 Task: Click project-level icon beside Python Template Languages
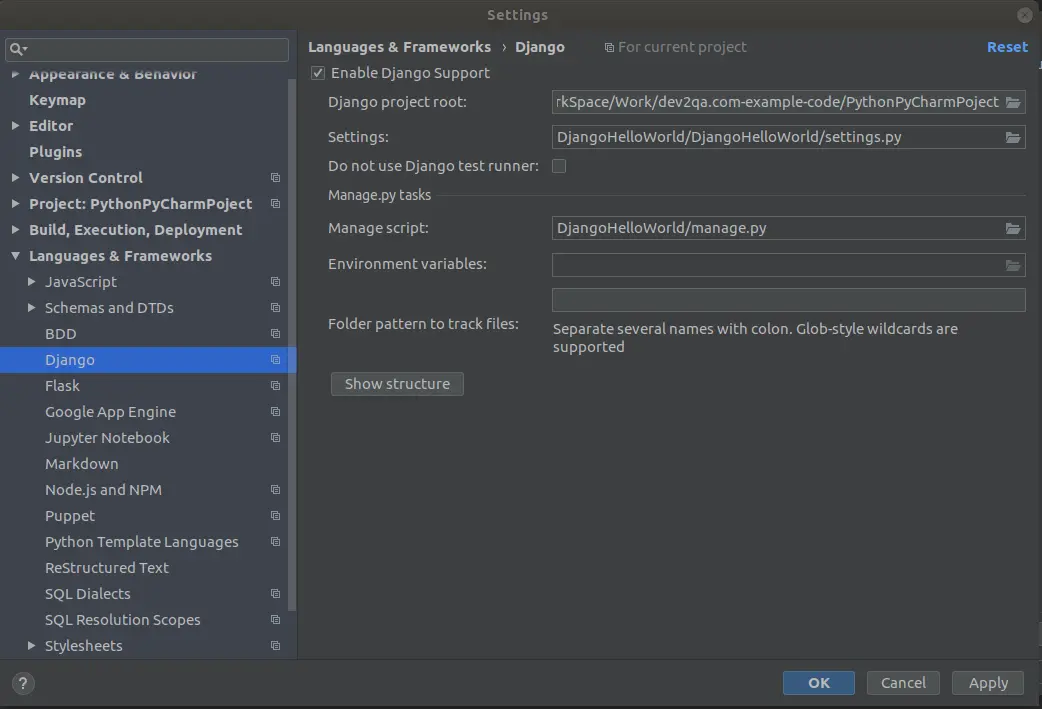(275, 542)
